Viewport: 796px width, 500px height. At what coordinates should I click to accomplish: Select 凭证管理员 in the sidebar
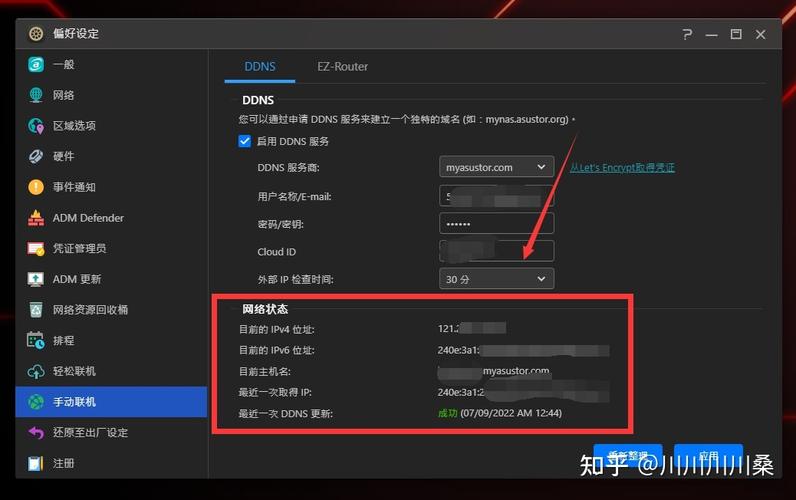click(x=111, y=248)
